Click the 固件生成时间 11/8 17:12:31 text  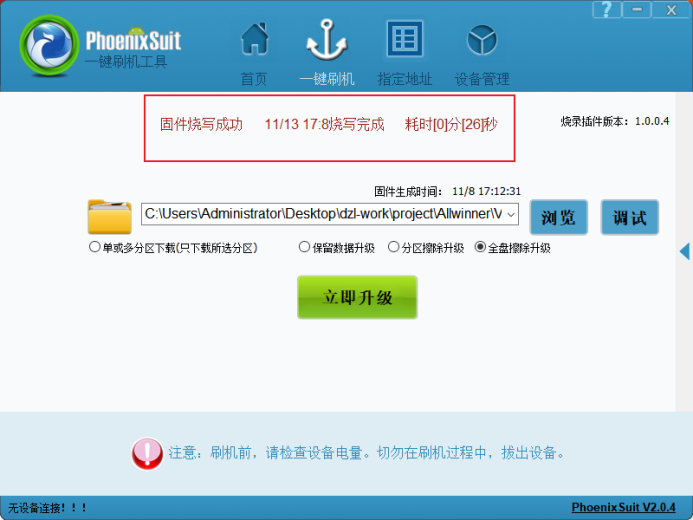(x=447, y=191)
